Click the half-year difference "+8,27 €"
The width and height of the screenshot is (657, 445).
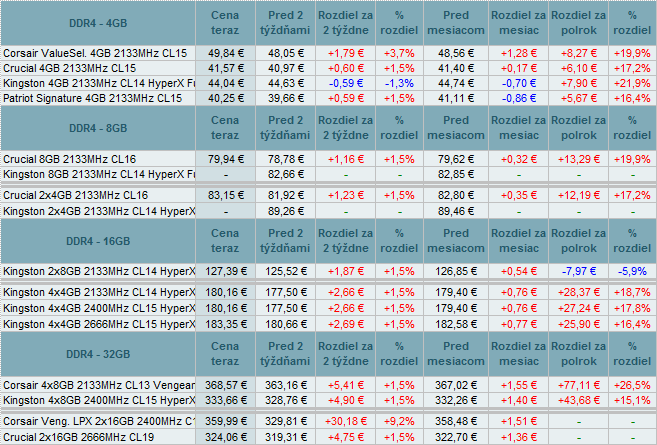[579, 53]
